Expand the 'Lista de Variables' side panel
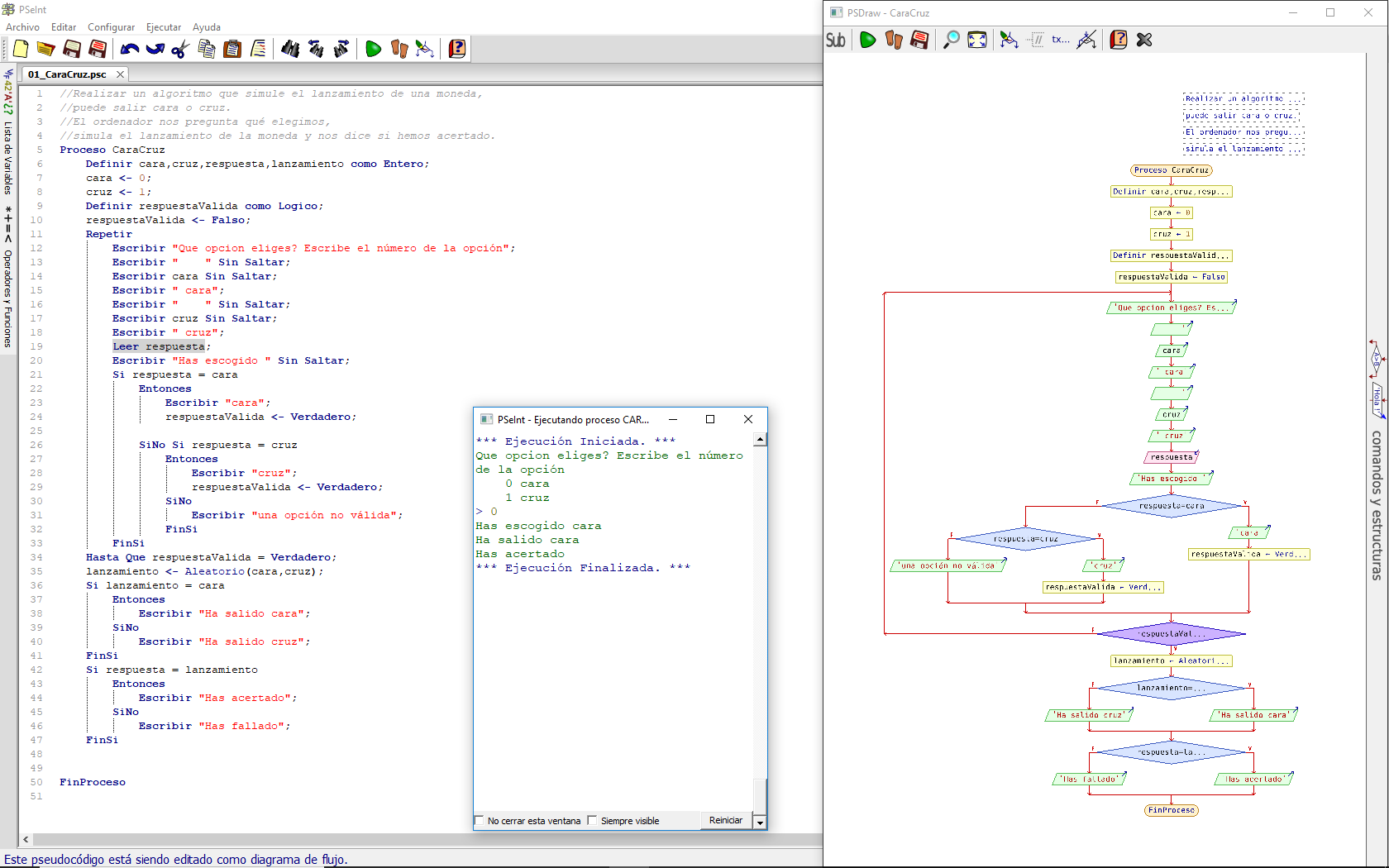The image size is (1389, 868). tap(8, 157)
